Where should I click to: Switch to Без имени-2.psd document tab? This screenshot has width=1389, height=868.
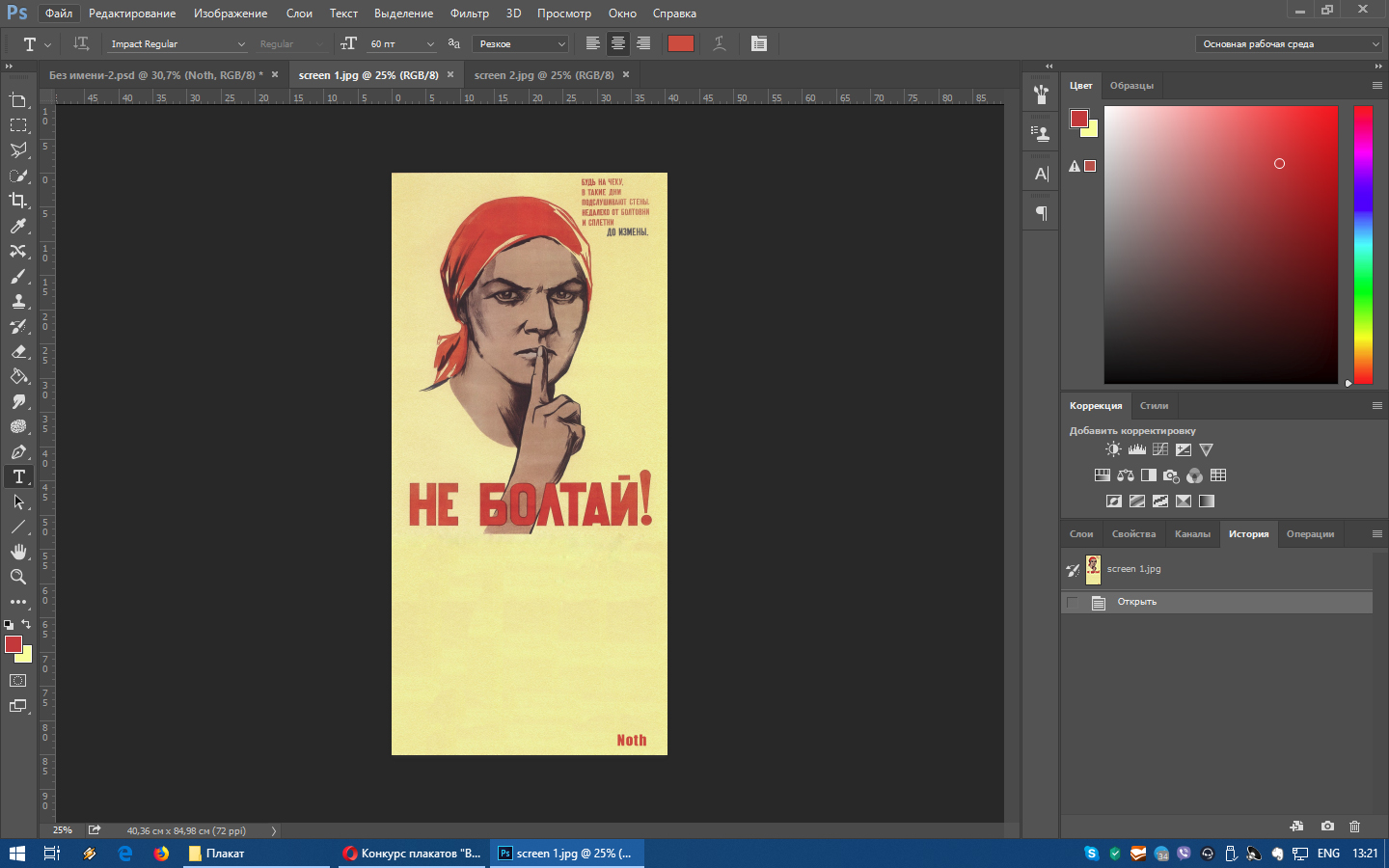[x=156, y=75]
